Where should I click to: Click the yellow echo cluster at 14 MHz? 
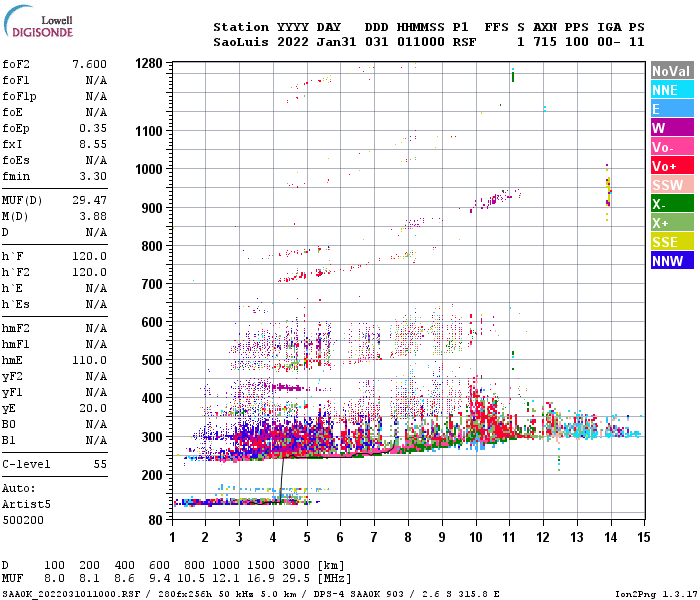click(608, 192)
